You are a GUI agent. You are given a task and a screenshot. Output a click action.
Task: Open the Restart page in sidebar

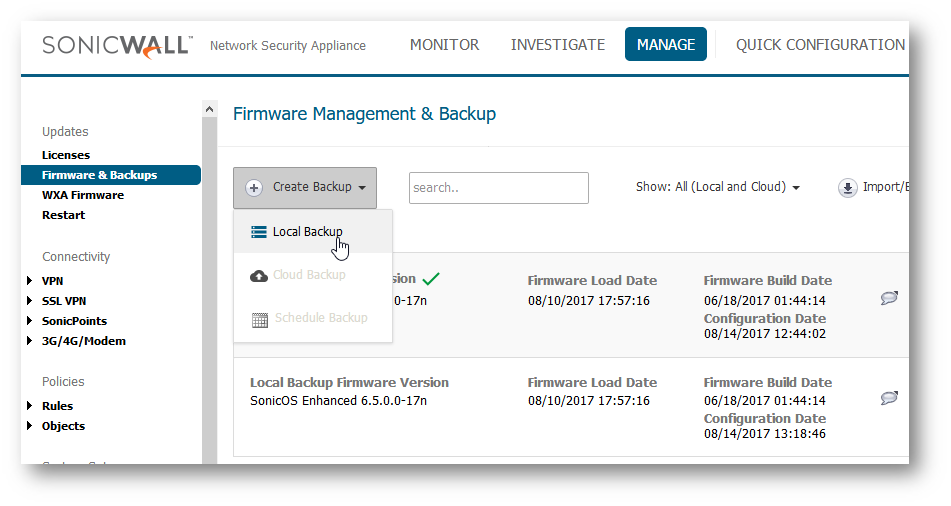point(63,215)
